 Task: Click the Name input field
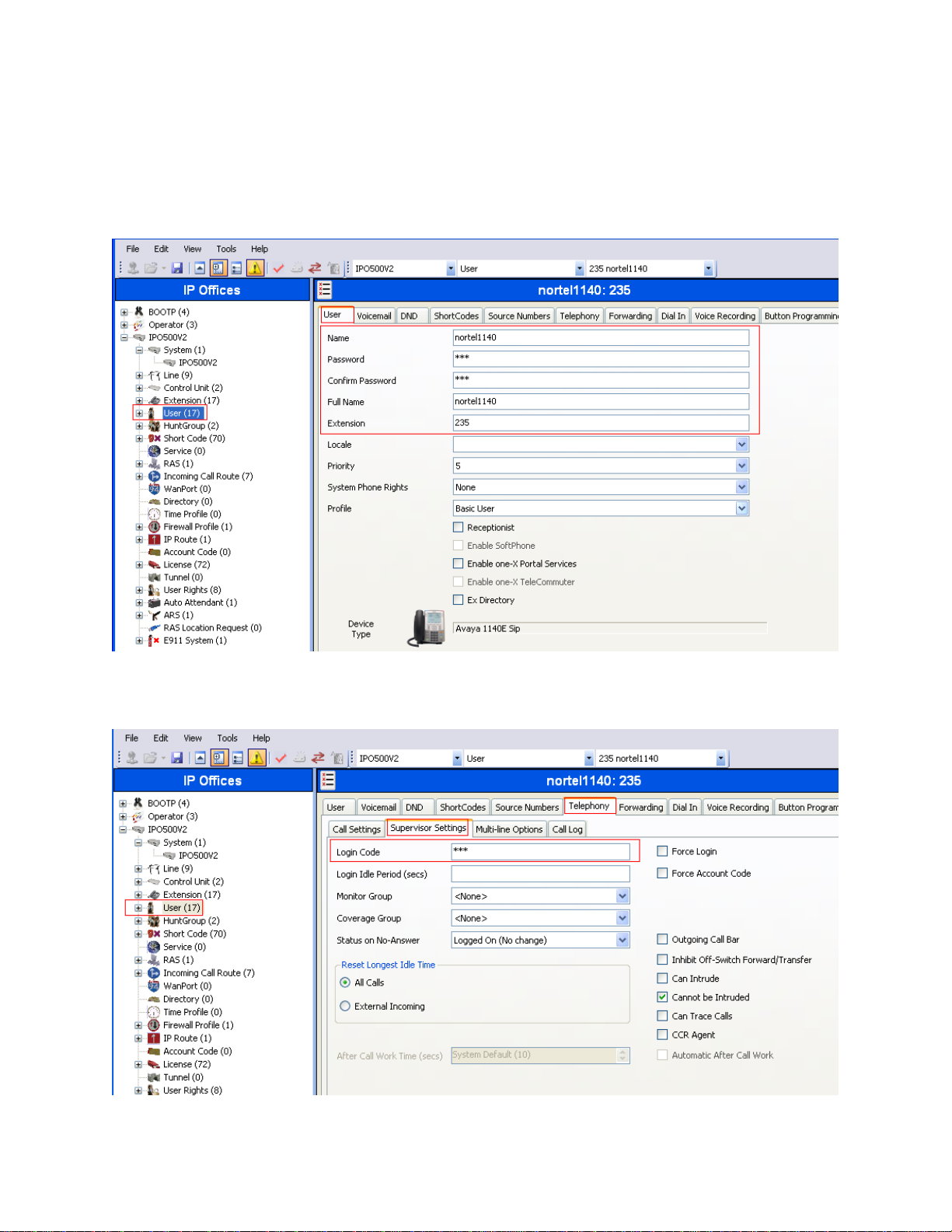[601, 337]
